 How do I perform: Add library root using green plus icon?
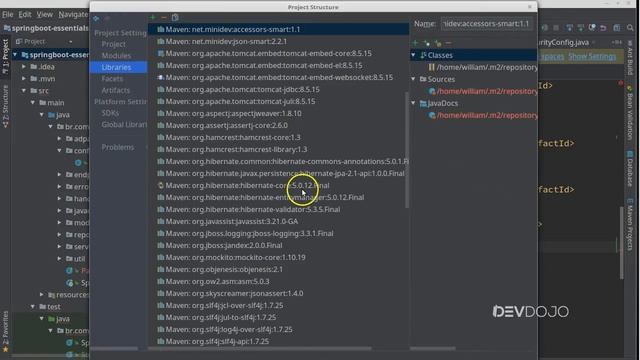(x=415, y=43)
